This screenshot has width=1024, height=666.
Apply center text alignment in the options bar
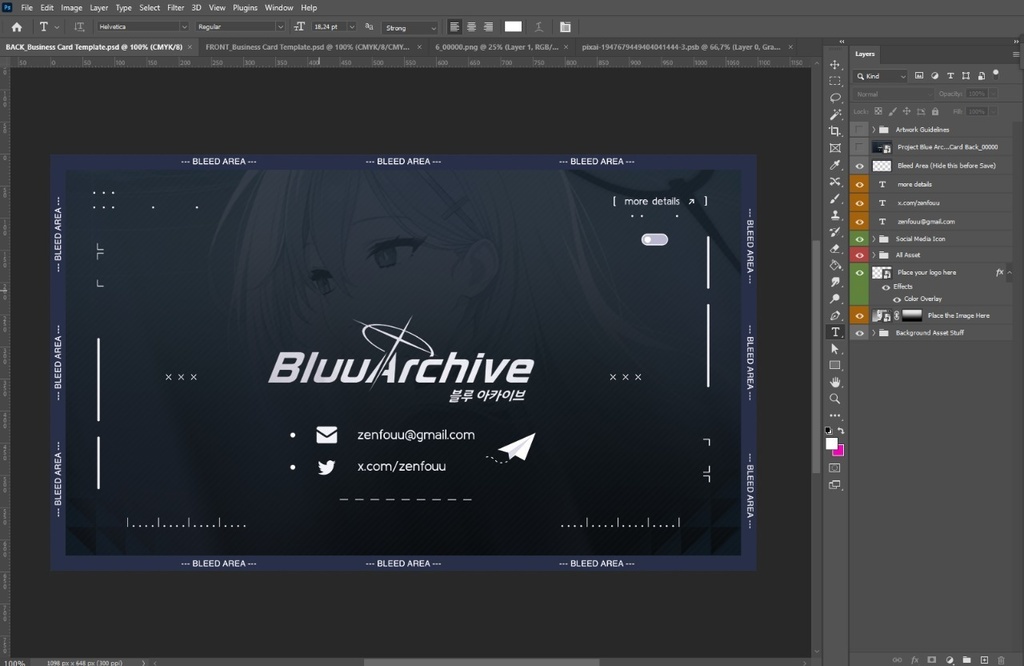(471, 26)
